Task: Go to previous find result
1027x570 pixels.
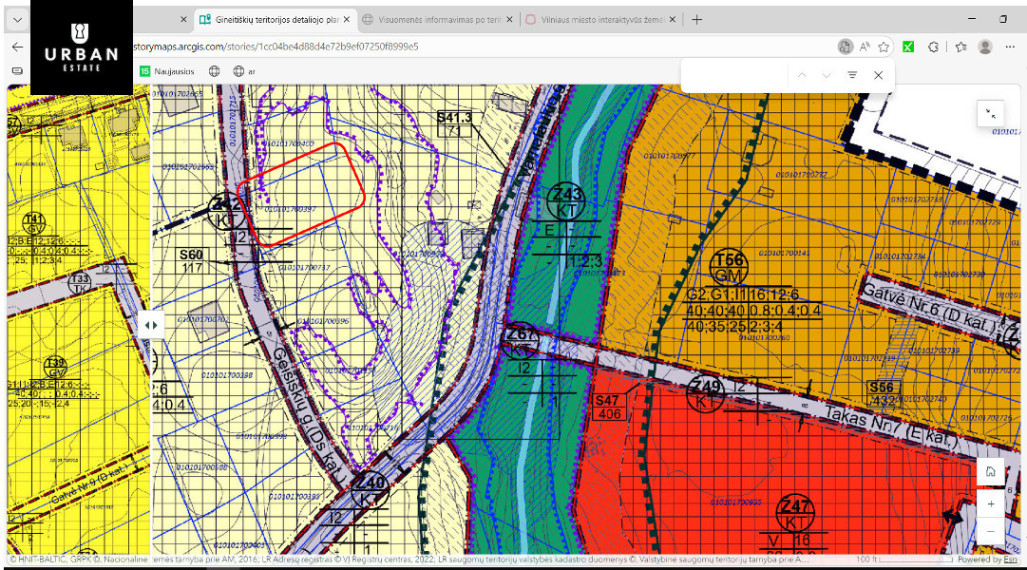Action: tap(802, 75)
